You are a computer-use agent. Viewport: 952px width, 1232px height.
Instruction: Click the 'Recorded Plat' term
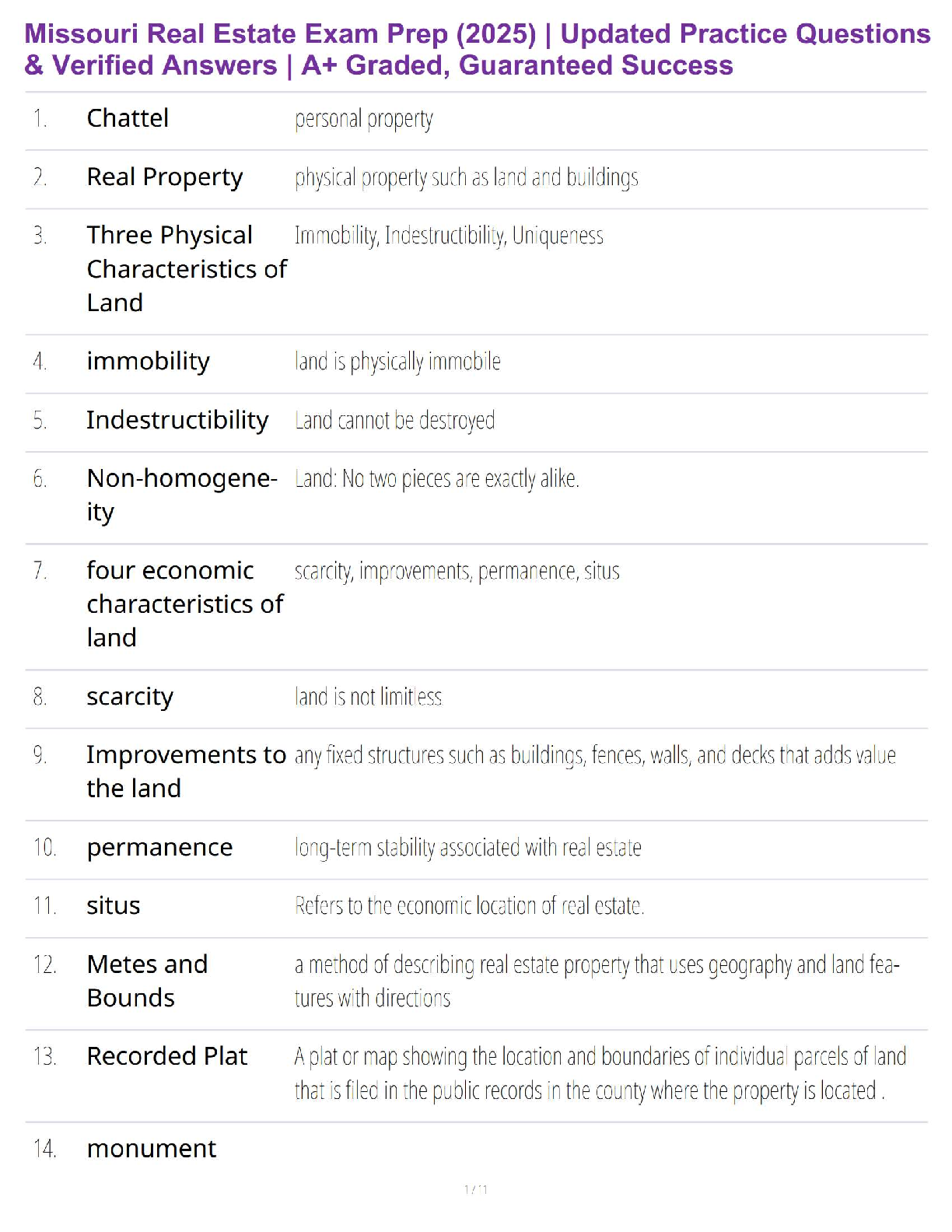(x=166, y=1056)
